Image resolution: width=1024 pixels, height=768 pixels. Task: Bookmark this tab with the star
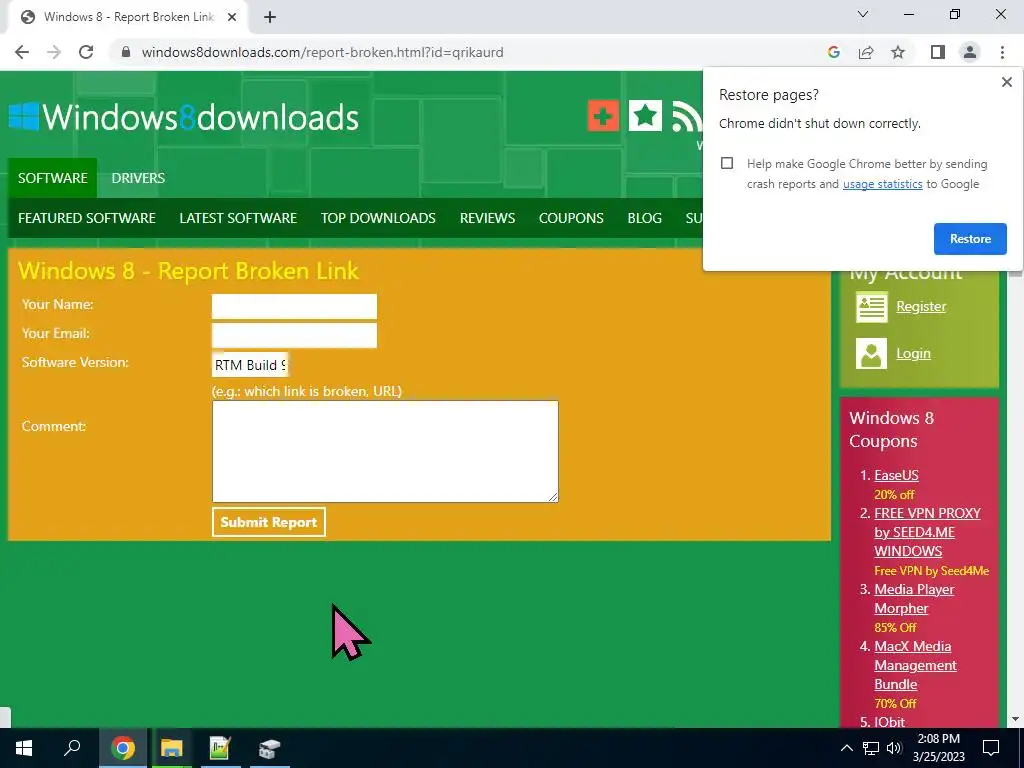pyautogui.click(x=898, y=52)
